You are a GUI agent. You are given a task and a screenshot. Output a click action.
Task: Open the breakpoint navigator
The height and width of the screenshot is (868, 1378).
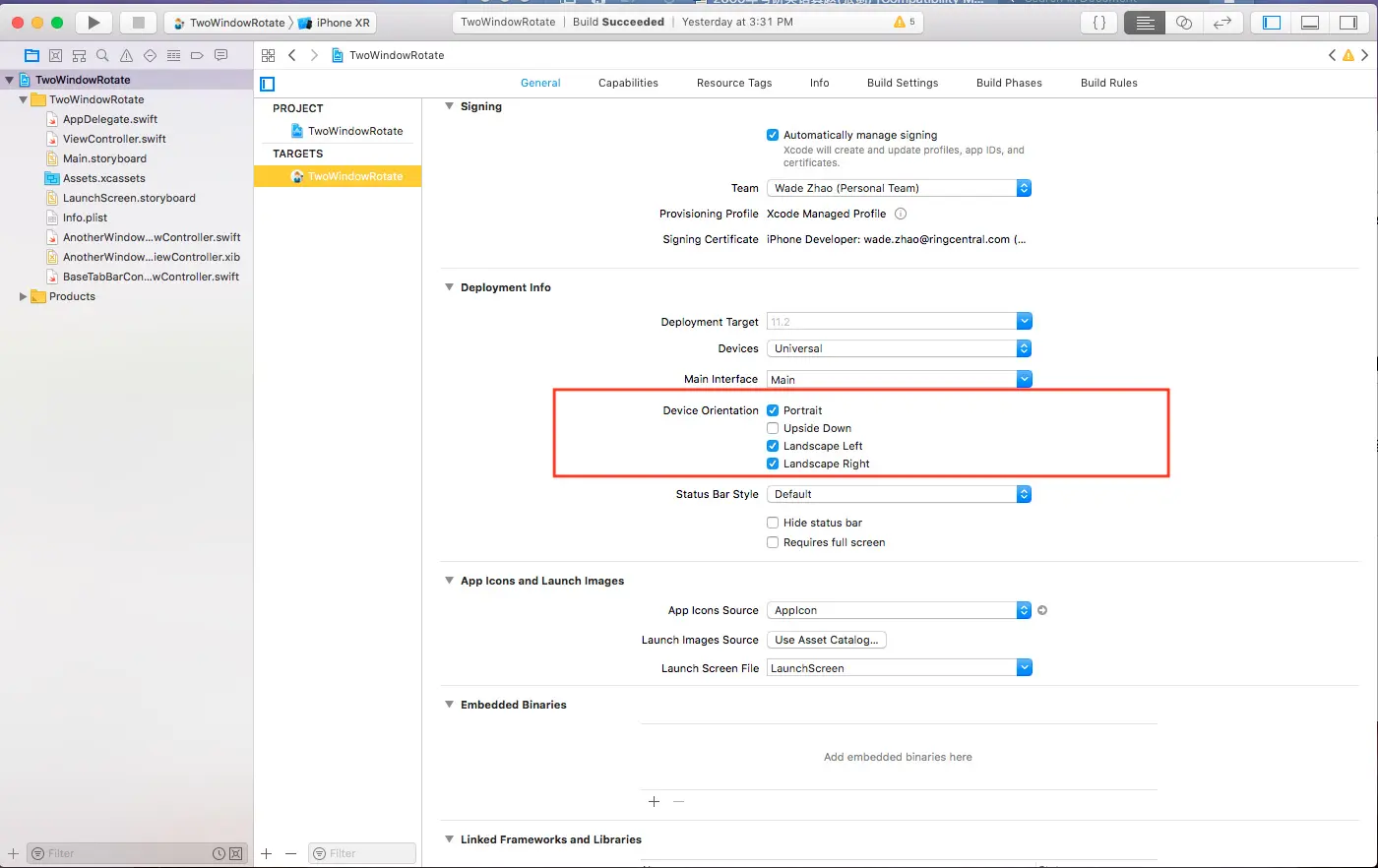[197, 55]
